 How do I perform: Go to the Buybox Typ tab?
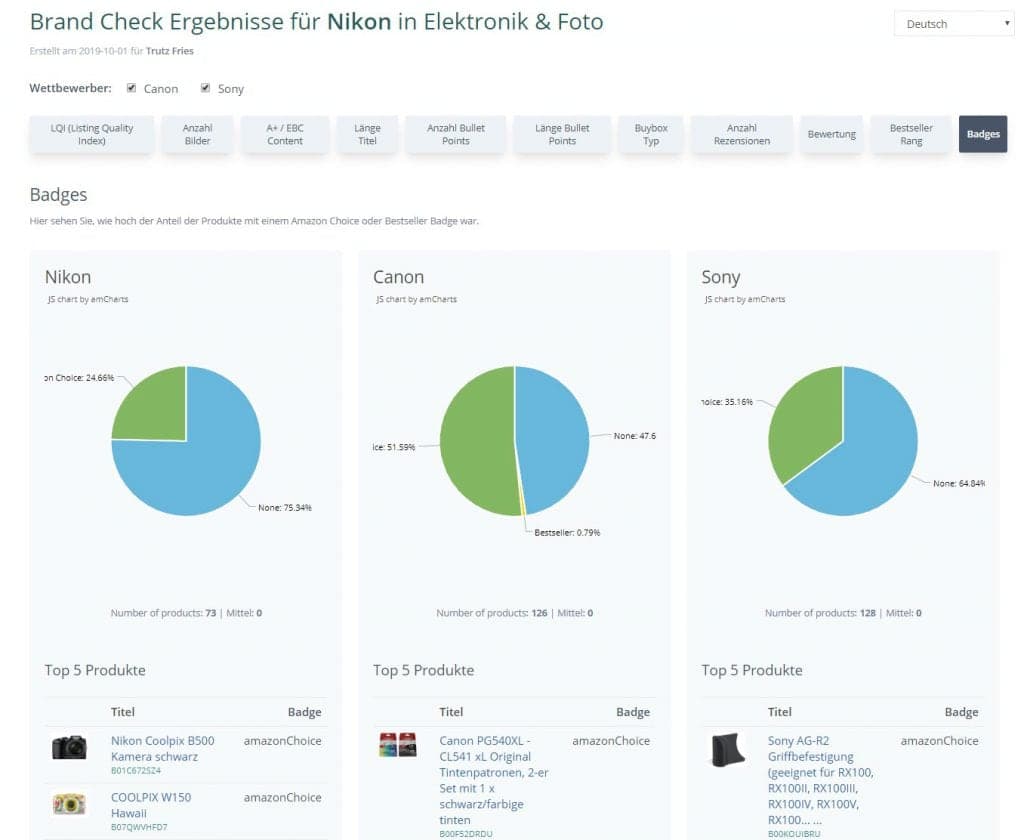point(651,135)
